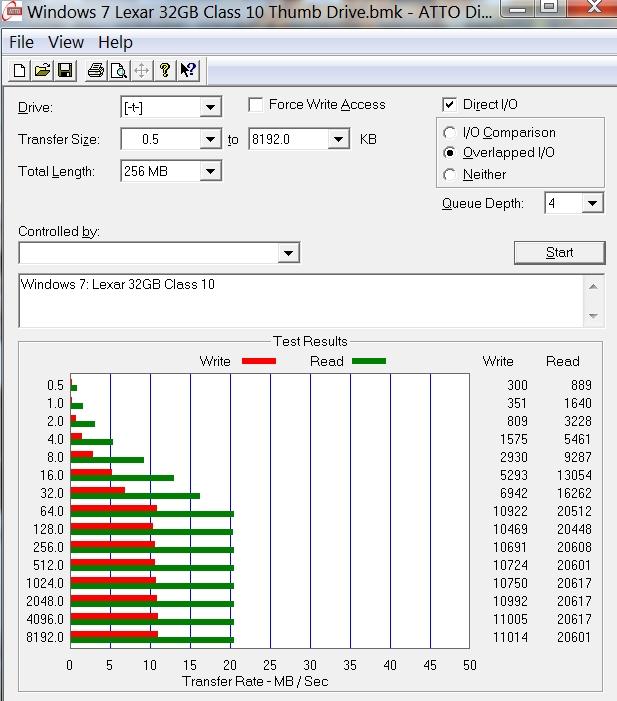Click the yellow question mark About icon
This screenshot has width=617, height=701.
point(165,71)
